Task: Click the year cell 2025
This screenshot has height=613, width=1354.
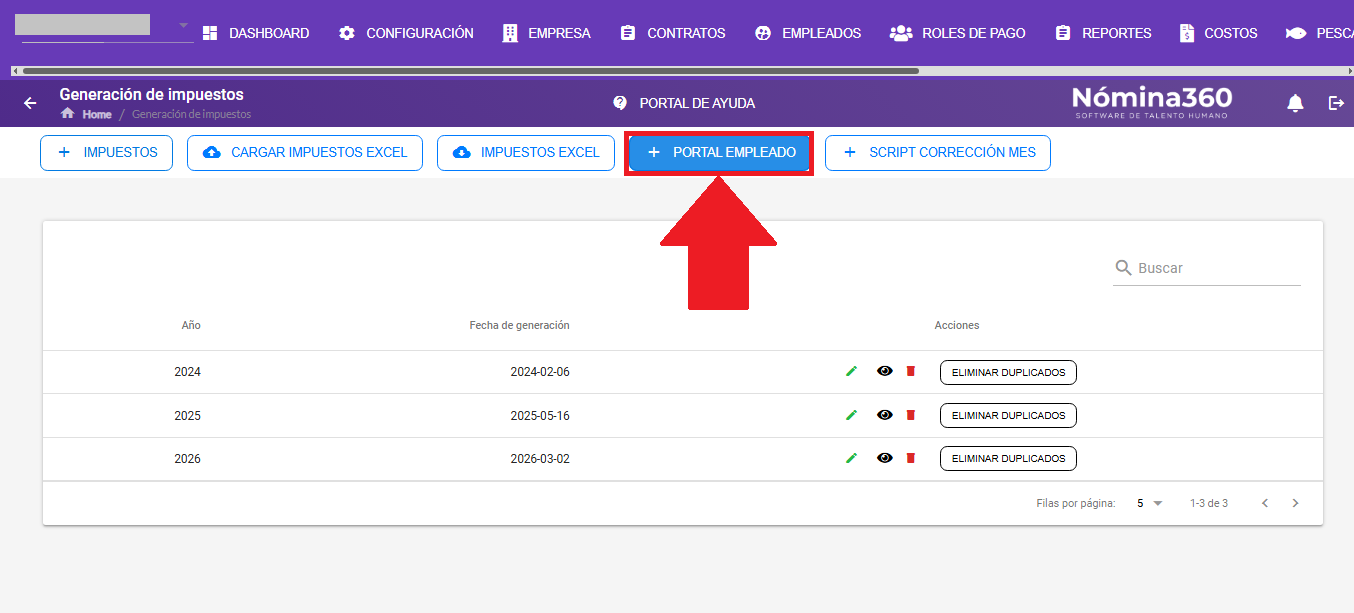Action: click(x=187, y=415)
